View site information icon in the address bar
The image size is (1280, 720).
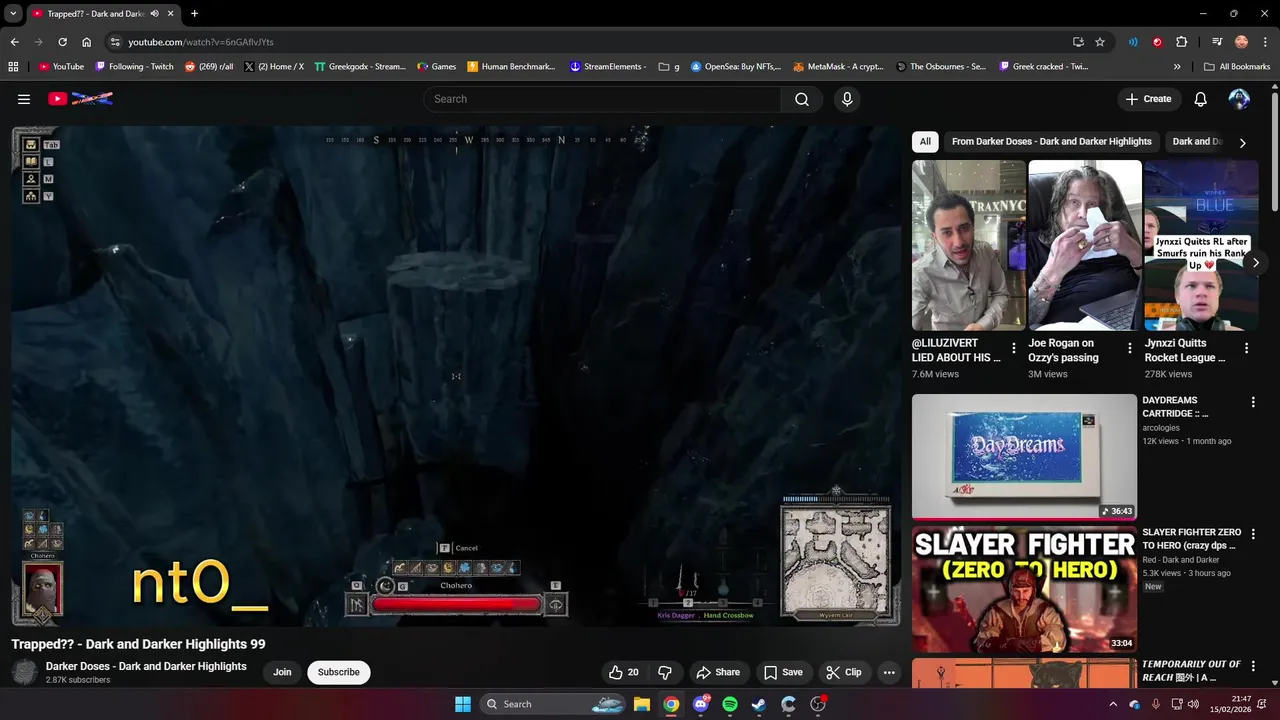[115, 42]
